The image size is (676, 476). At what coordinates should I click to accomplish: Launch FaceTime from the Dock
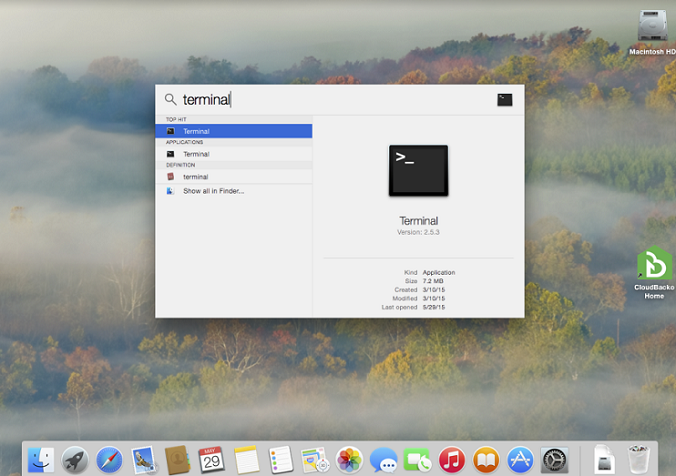[417, 459]
